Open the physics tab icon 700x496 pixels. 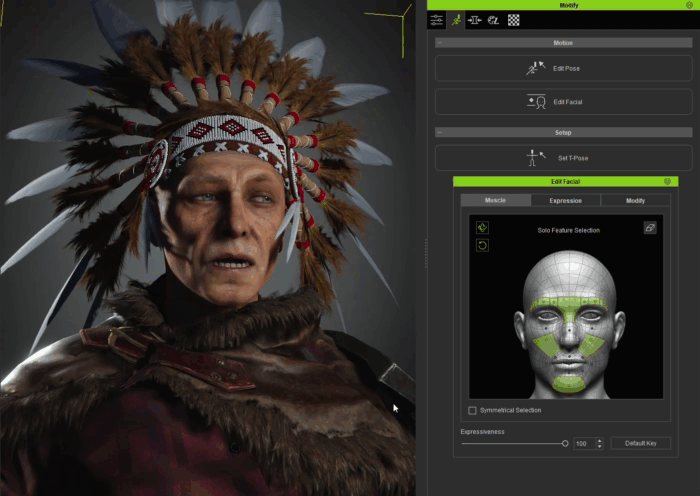493,20
